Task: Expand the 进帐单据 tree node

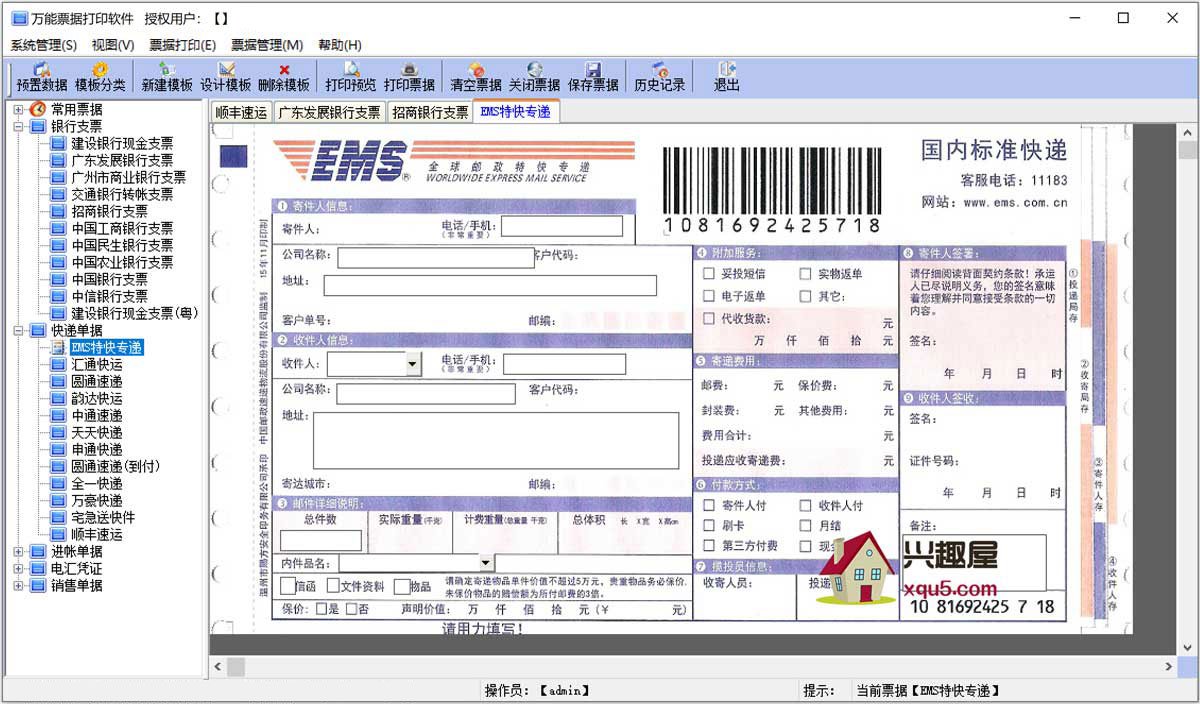Action: (x=18, y=552)
